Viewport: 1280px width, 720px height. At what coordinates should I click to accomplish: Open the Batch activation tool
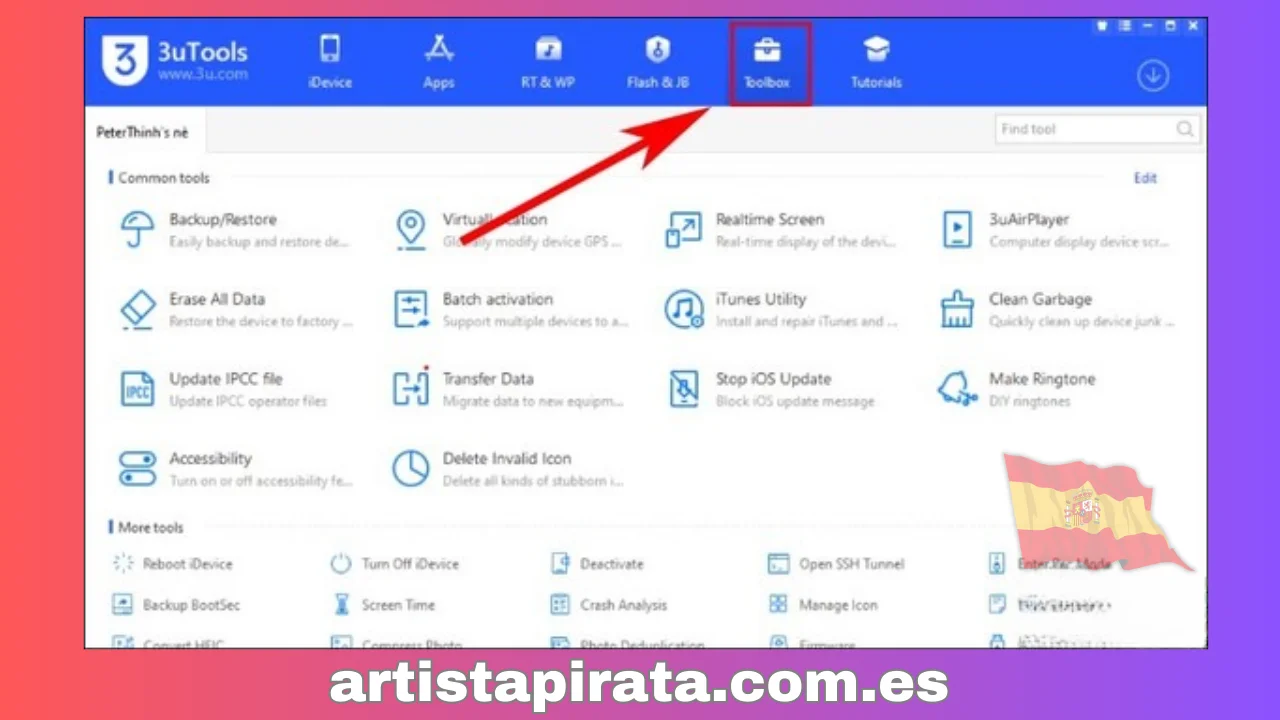[x=510, y=309]
